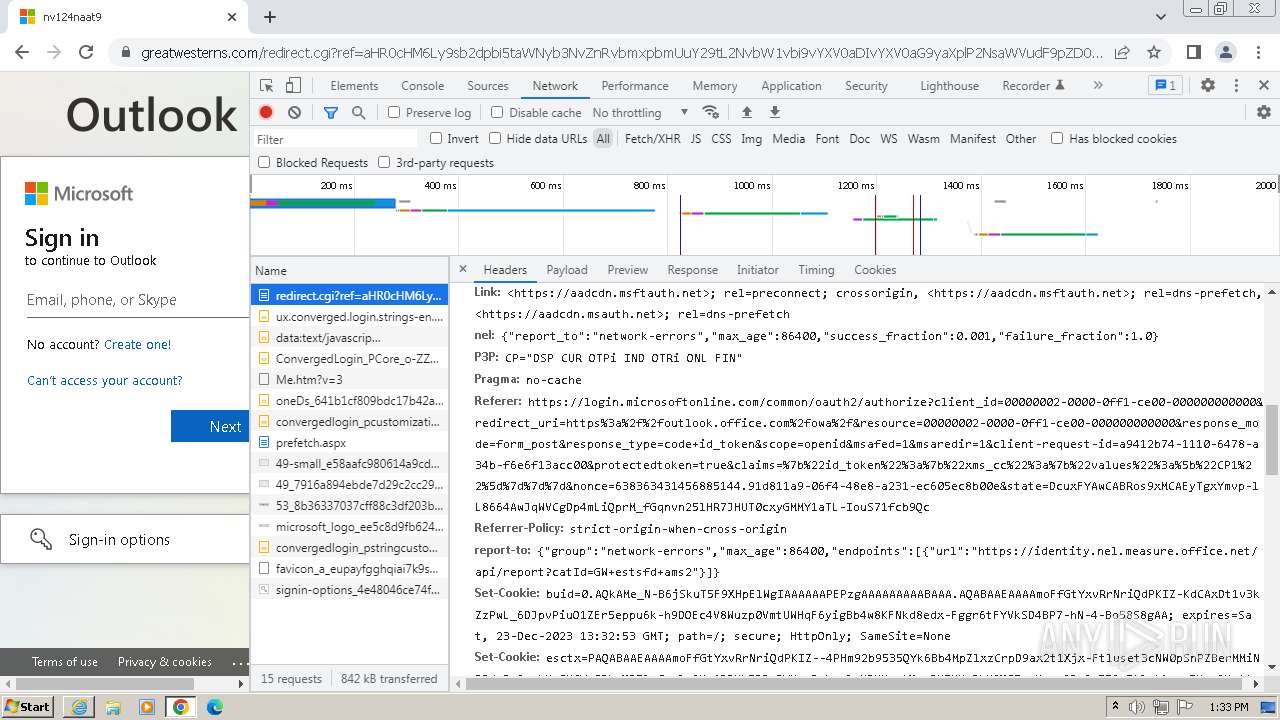Expand more DevTools tabs chevron

point(1098,86)
